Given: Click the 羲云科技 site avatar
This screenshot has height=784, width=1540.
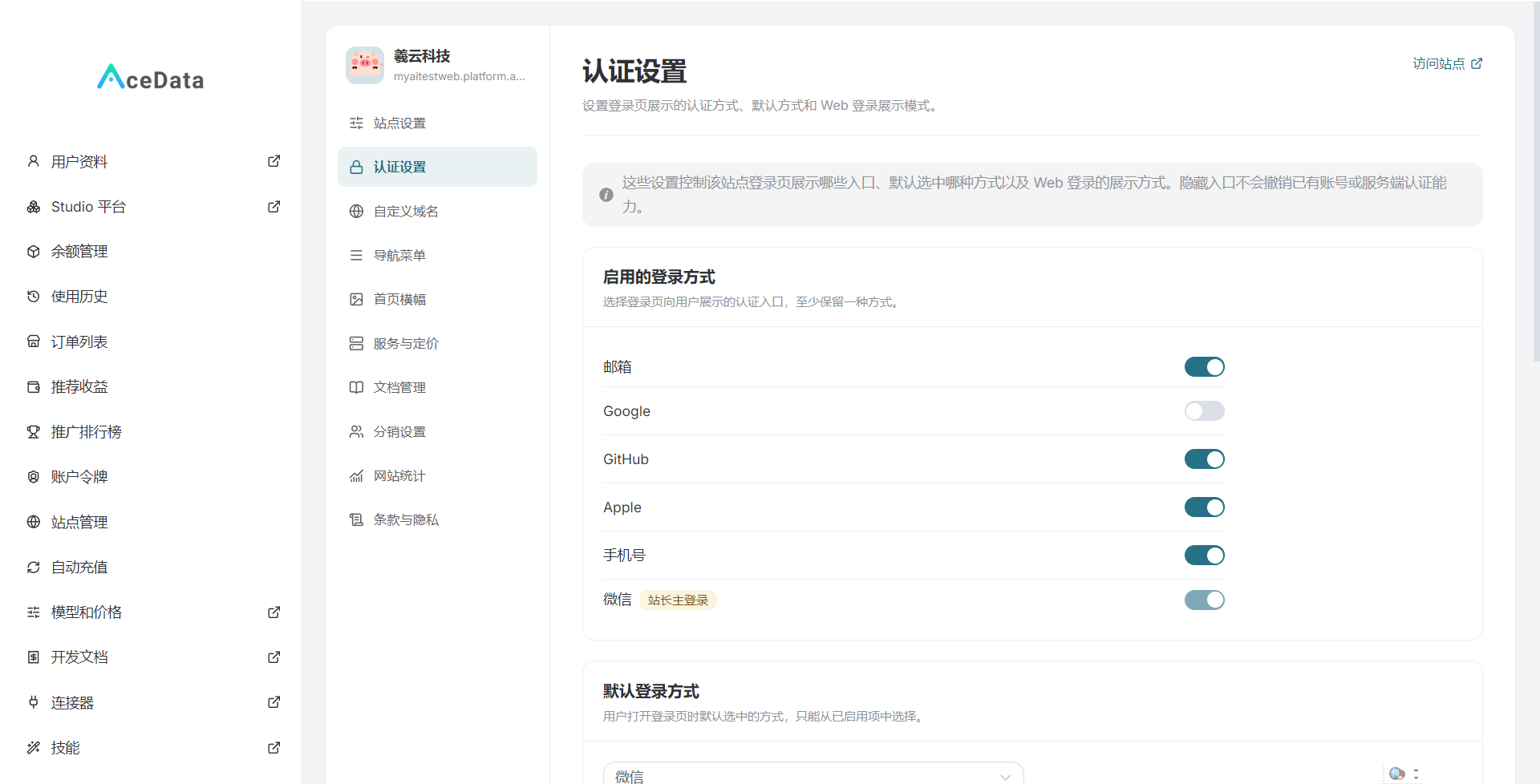Looking at the screenshot, I should point(365,65).
